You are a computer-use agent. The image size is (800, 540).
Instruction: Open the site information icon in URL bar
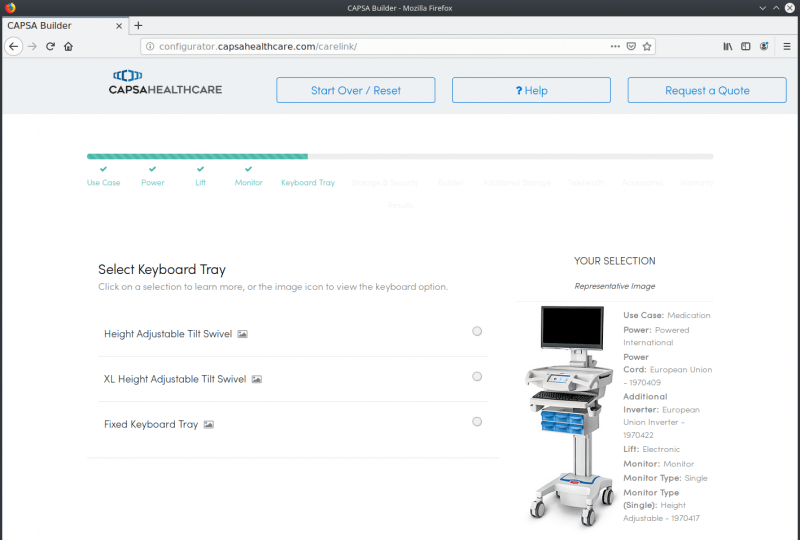coord(150,46)
